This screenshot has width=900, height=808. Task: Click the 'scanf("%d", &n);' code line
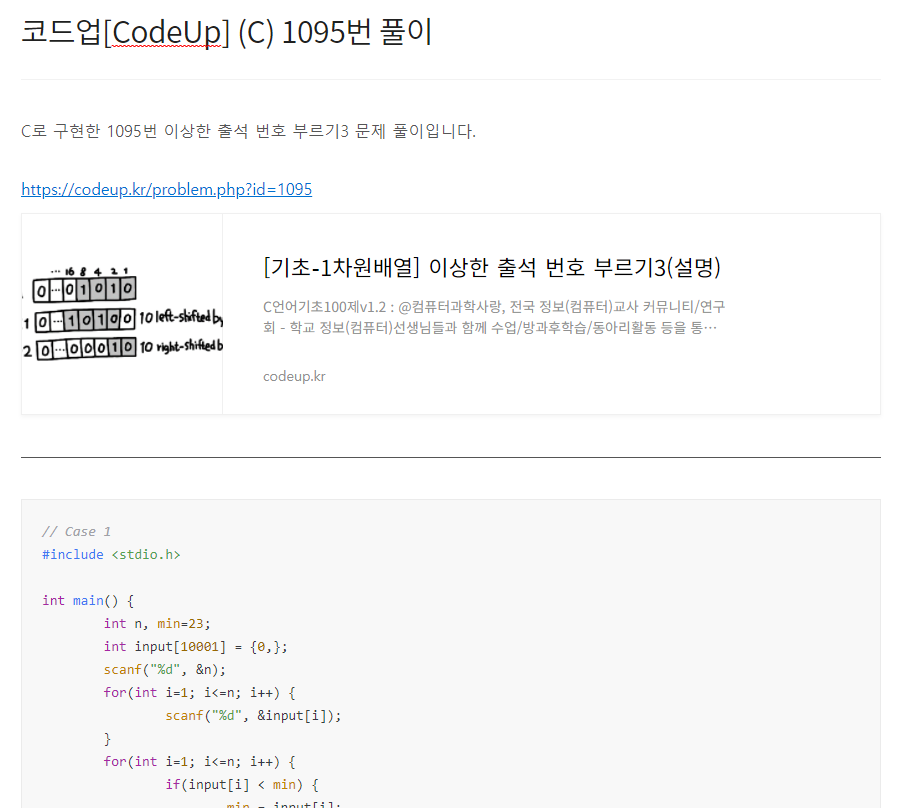(x=165, y=670)
